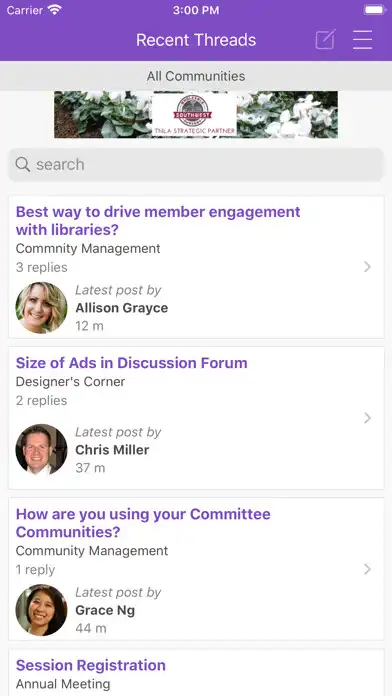The width and height of the screenshot is (392, 696).
Task: Open Grace Ng's profile photo
Action: (x=41, y=610)
